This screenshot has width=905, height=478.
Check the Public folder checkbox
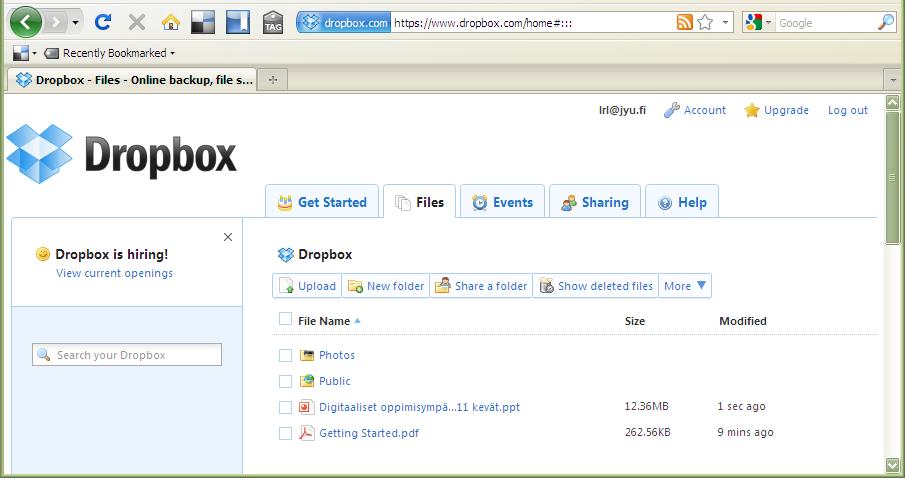[x=285, y=382]
